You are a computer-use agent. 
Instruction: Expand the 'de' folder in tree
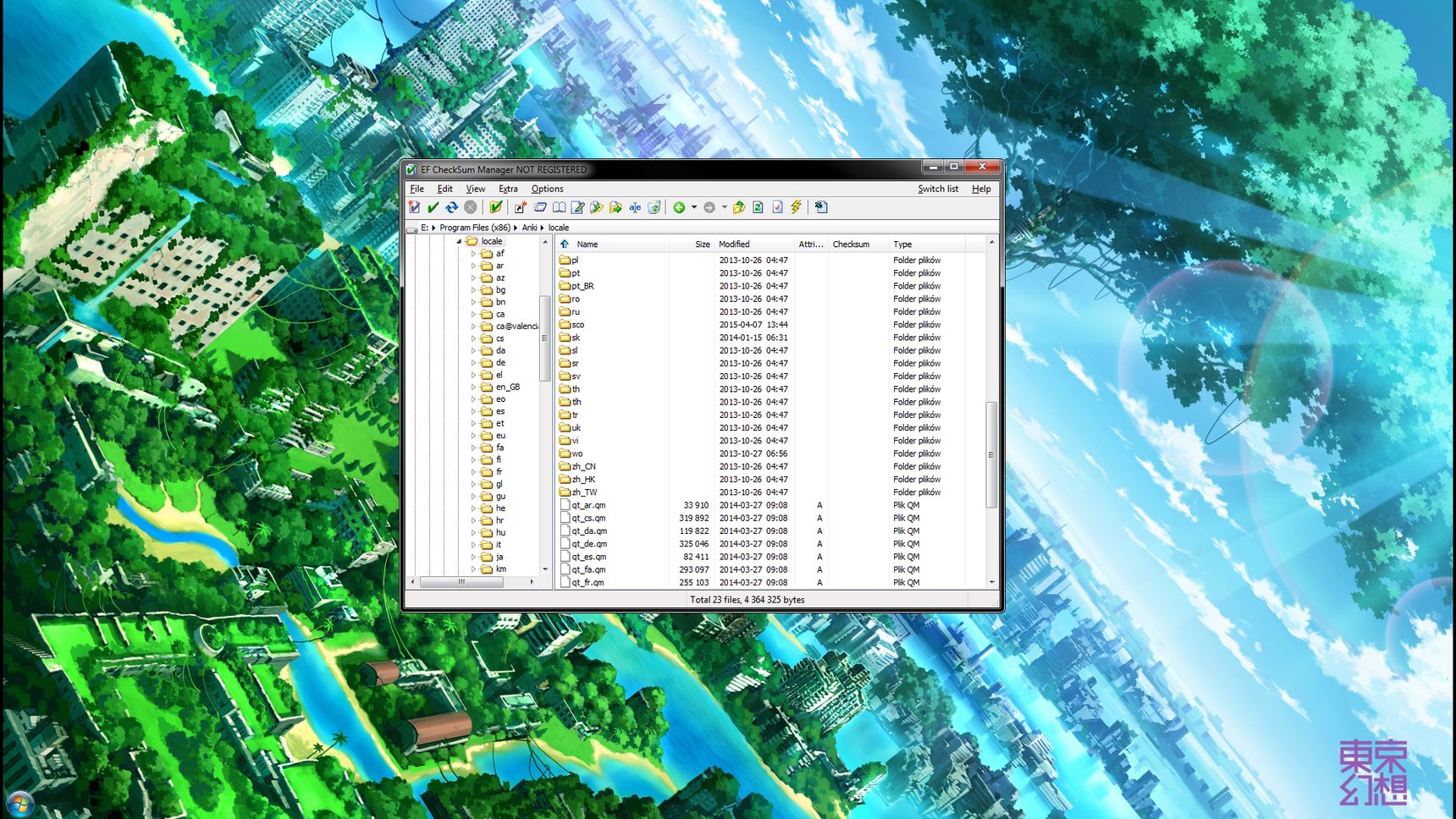click(x=473, y=363)
